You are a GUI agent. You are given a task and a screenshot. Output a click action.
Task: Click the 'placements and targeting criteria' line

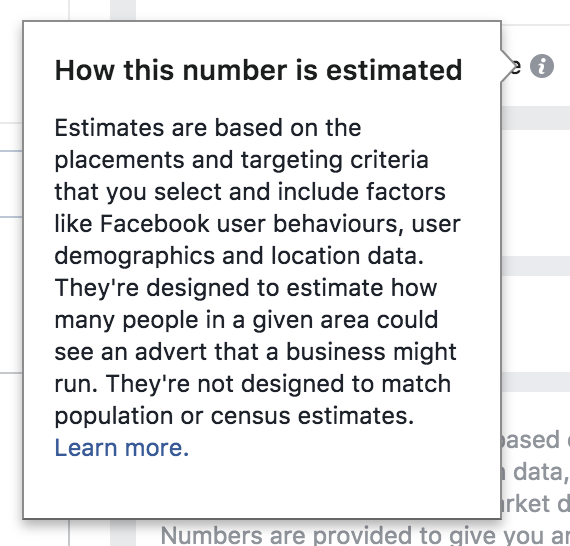coord(241,160)
